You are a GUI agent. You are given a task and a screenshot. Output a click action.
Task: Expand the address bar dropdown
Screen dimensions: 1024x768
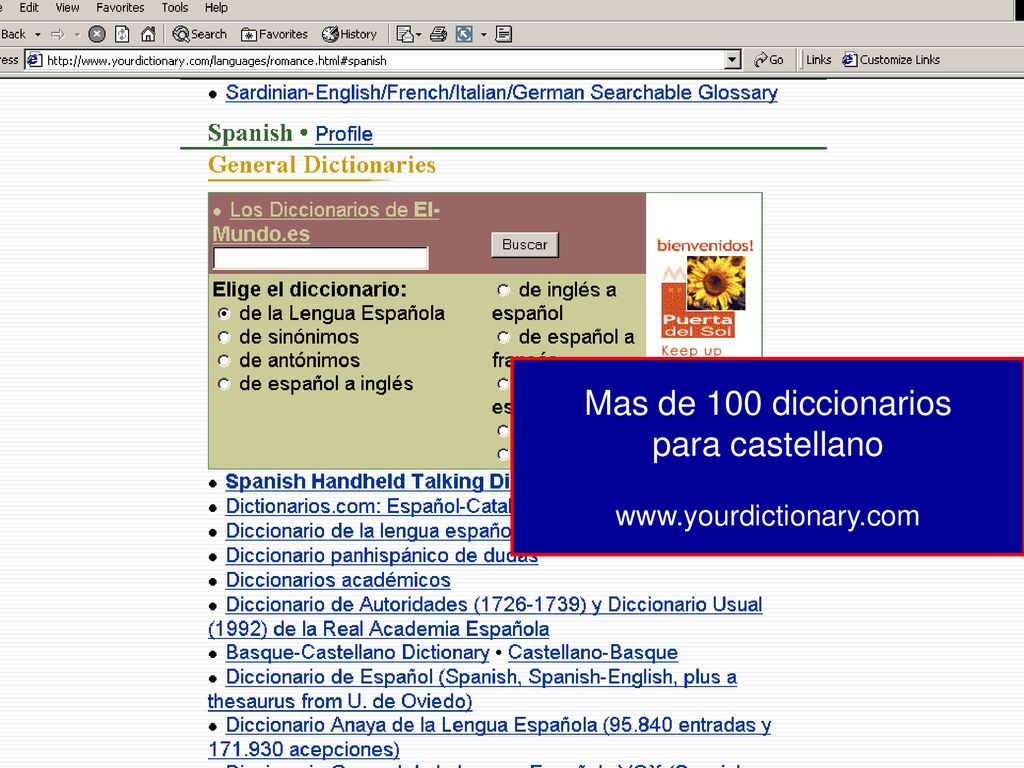[x=733, y=60]
